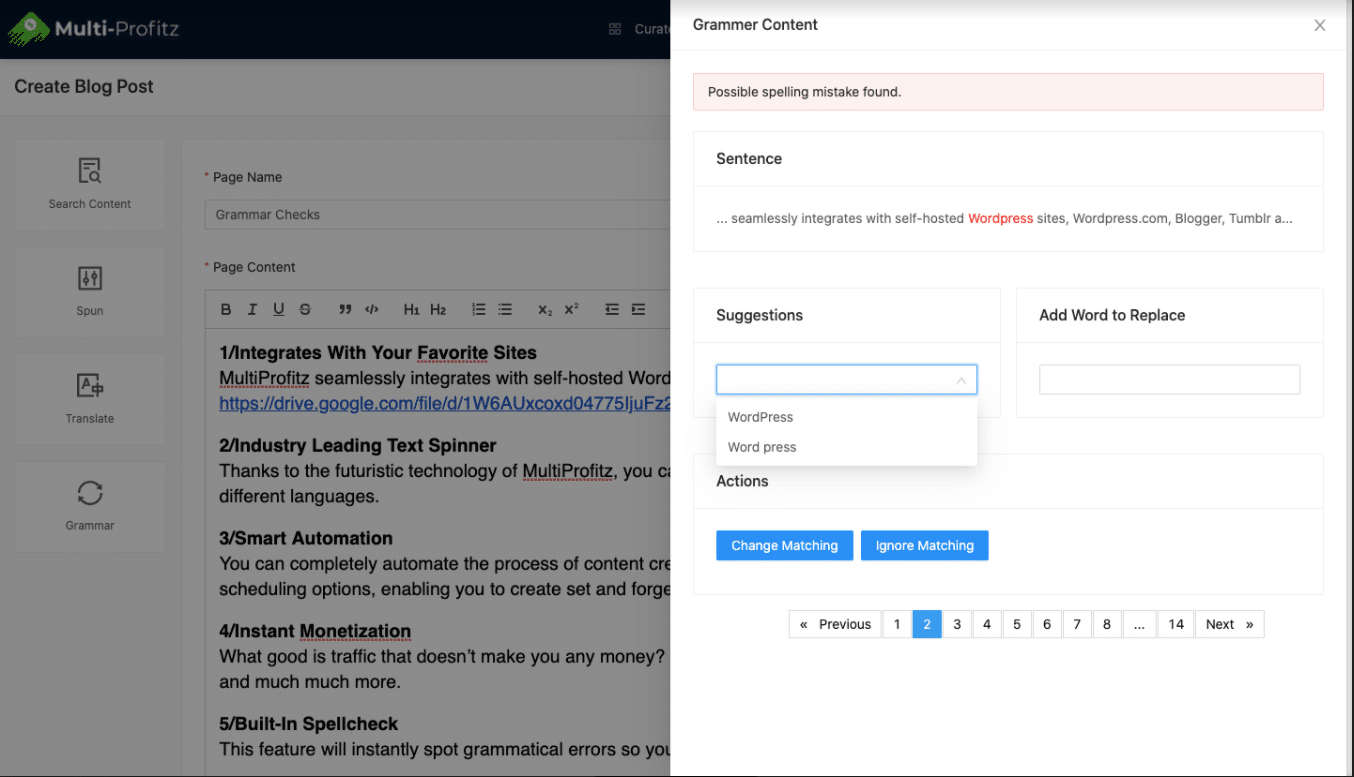Image resolution: width=1354 pixels, height=777 pixels.
Task: Go to page 4
Action: pyautogui.click(x=987, y=624)
